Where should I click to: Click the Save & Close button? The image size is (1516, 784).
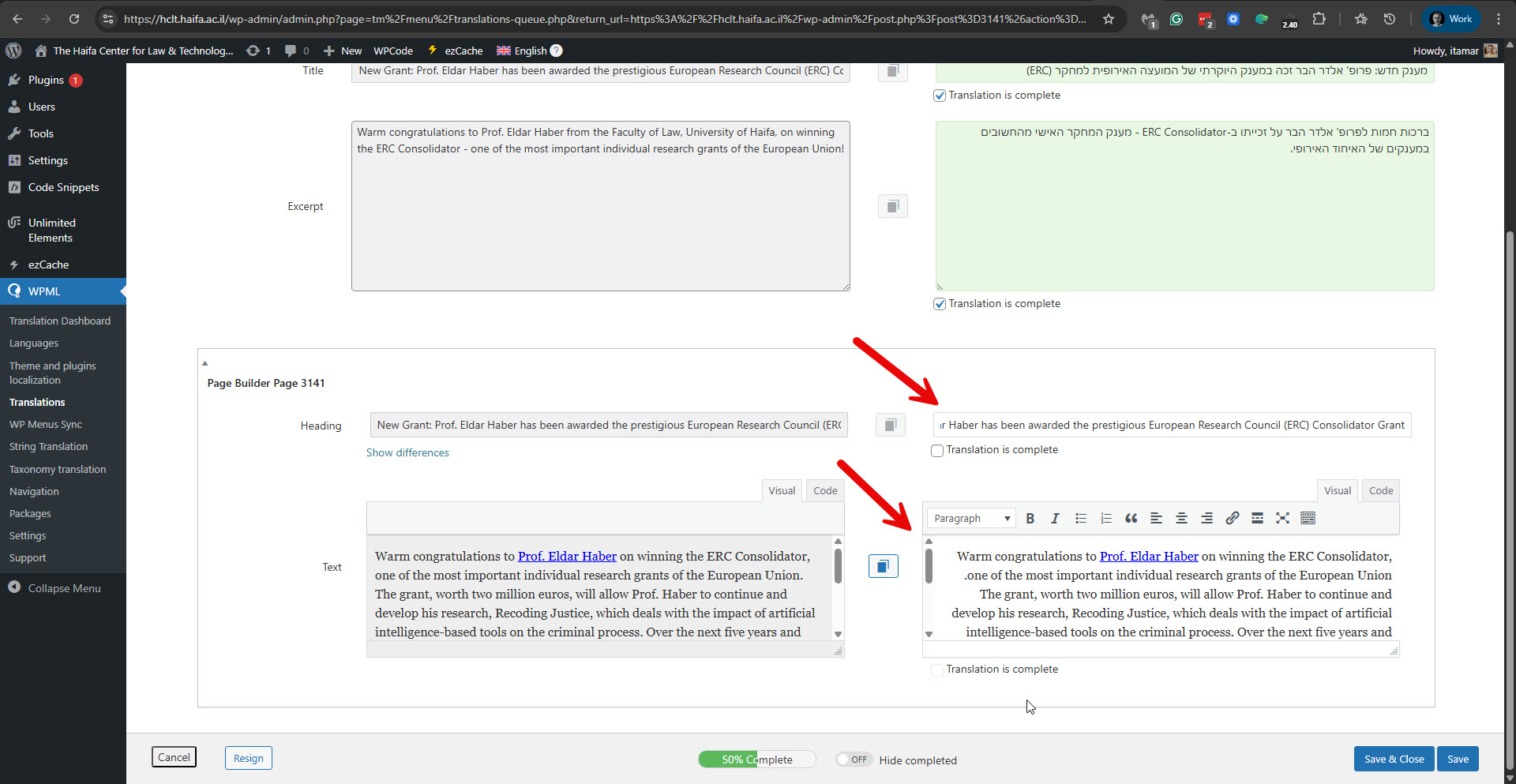[1394, 759]
